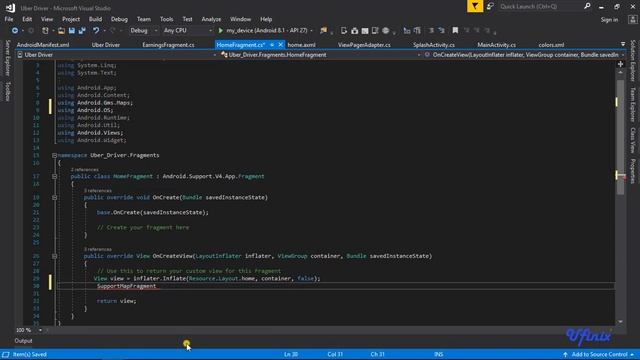Click the Navigate Backward toolbar icon
Viewport: 640px width, 360px height.
[15, 31]
